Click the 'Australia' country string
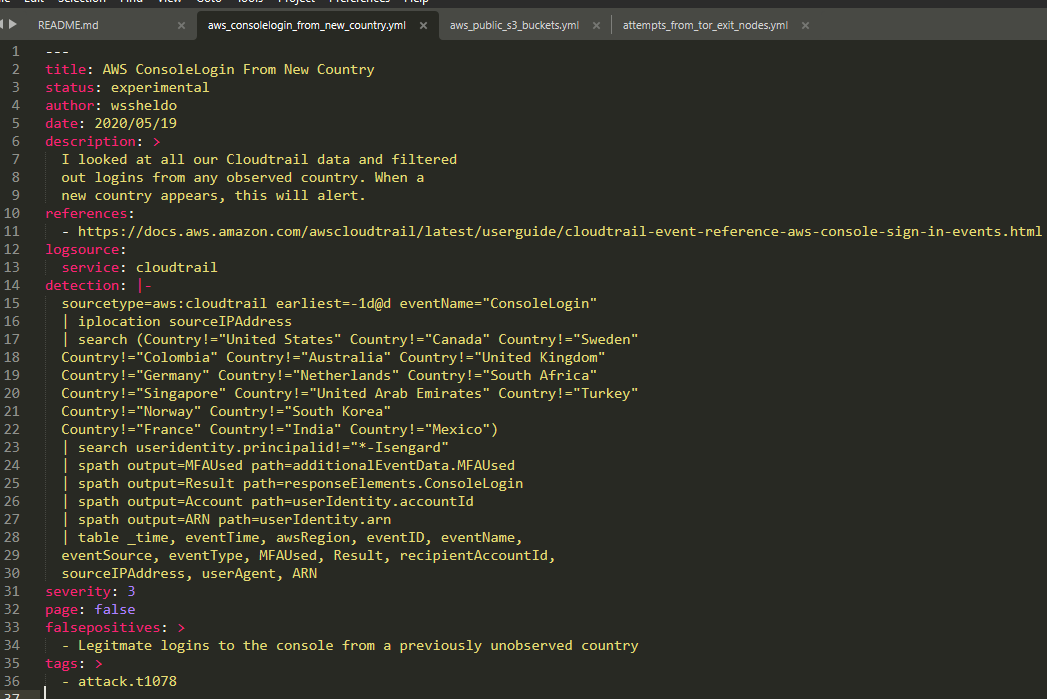 point(346,358)
